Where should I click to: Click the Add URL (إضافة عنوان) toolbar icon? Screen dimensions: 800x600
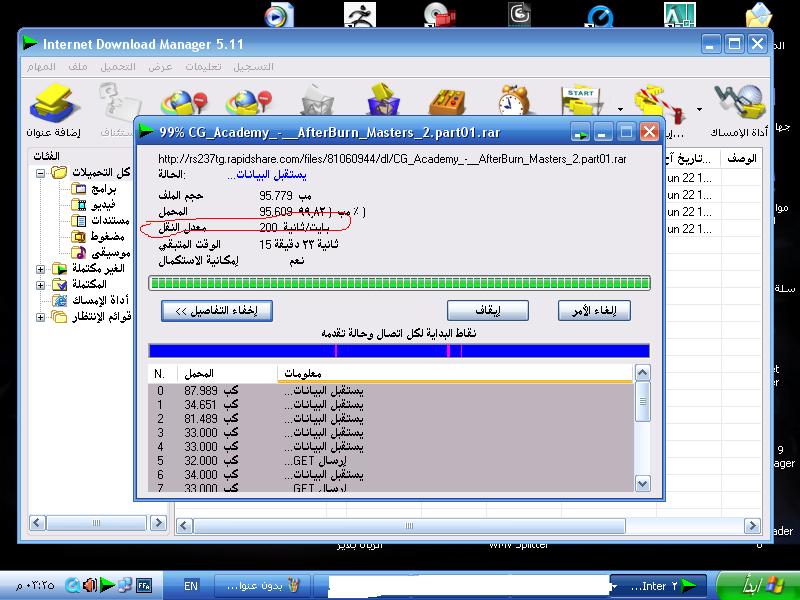54,104
